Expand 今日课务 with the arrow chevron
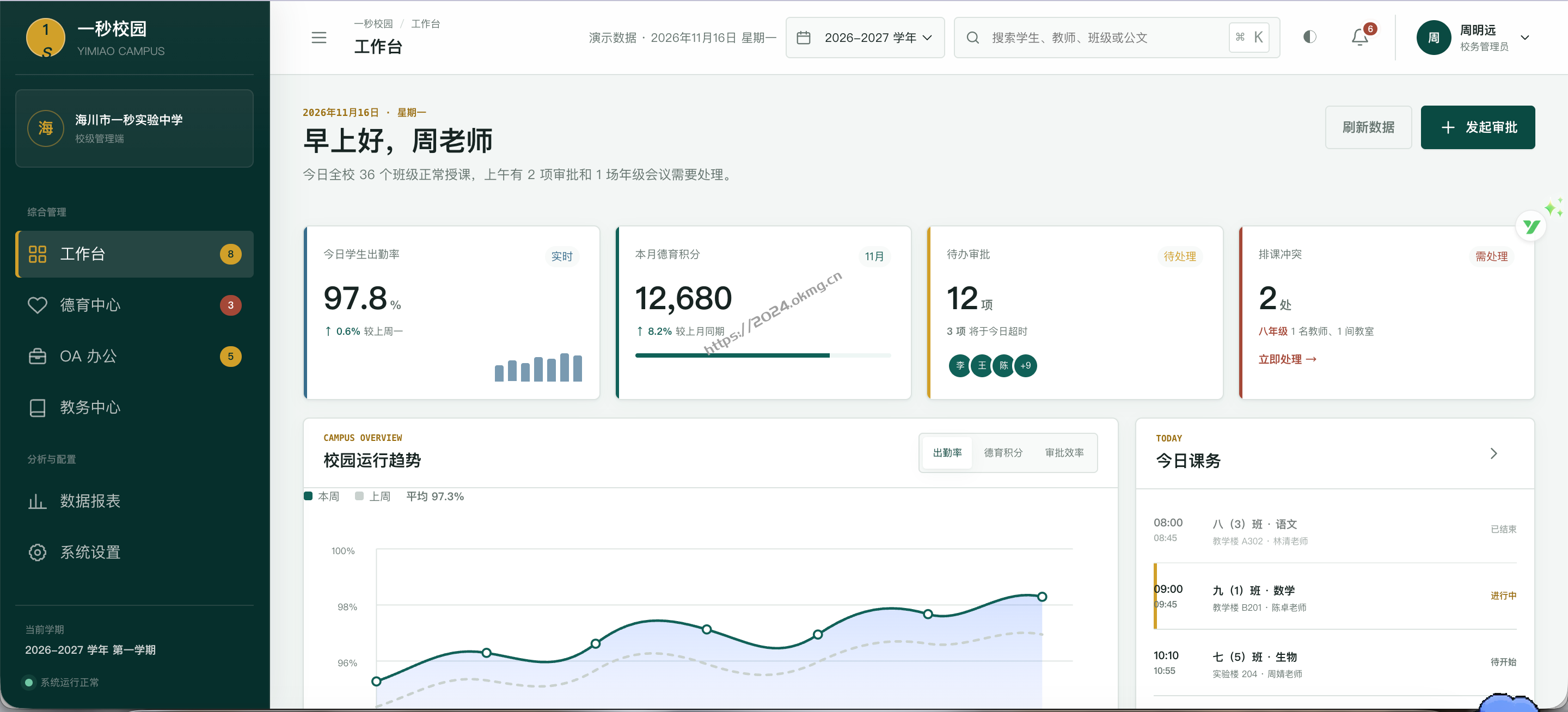Viewport: 1568px width, 712px height. [x=1493, y=453]
